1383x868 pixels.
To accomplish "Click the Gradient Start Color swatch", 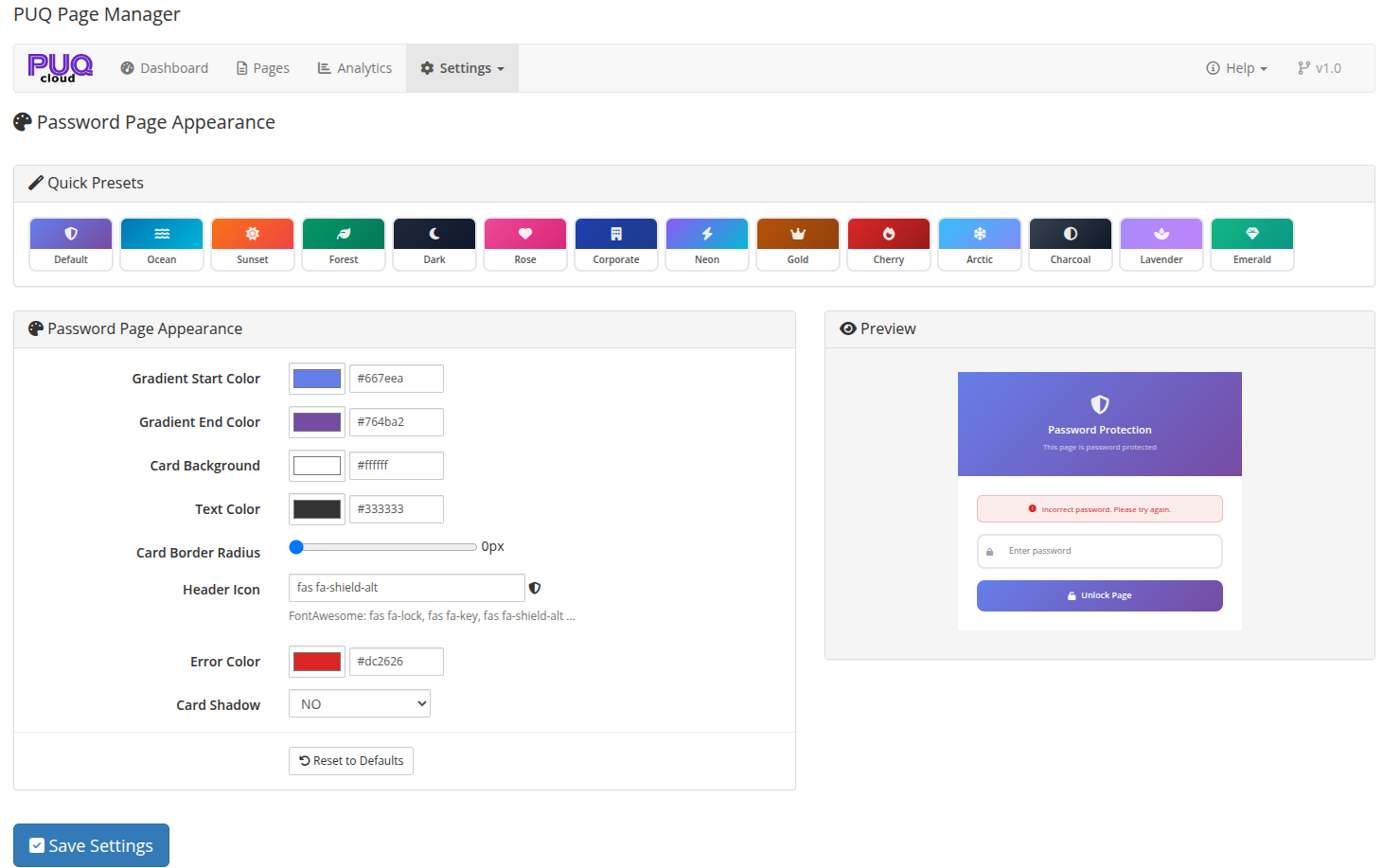I will (316, 378).
